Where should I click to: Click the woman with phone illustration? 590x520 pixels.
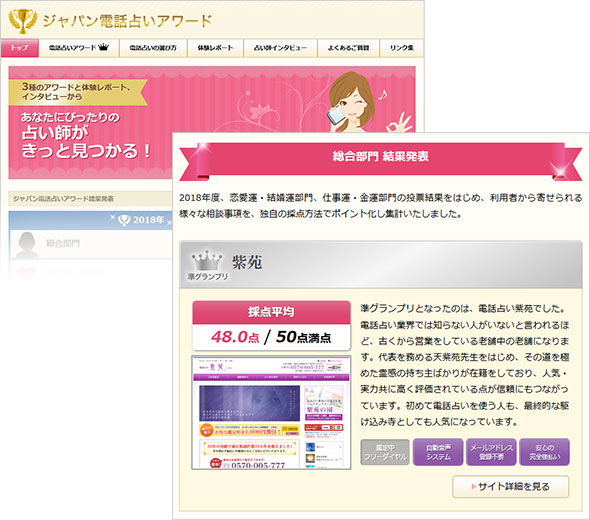coord(352,102)
